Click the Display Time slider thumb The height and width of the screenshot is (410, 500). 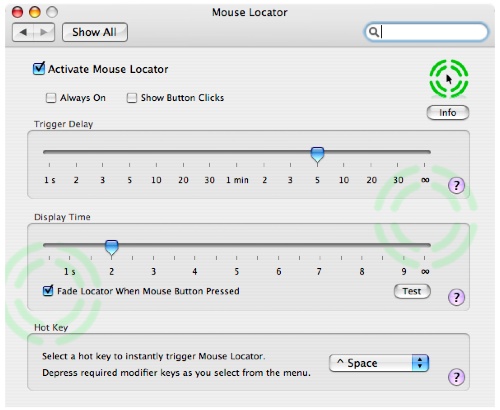click(112, 247)
